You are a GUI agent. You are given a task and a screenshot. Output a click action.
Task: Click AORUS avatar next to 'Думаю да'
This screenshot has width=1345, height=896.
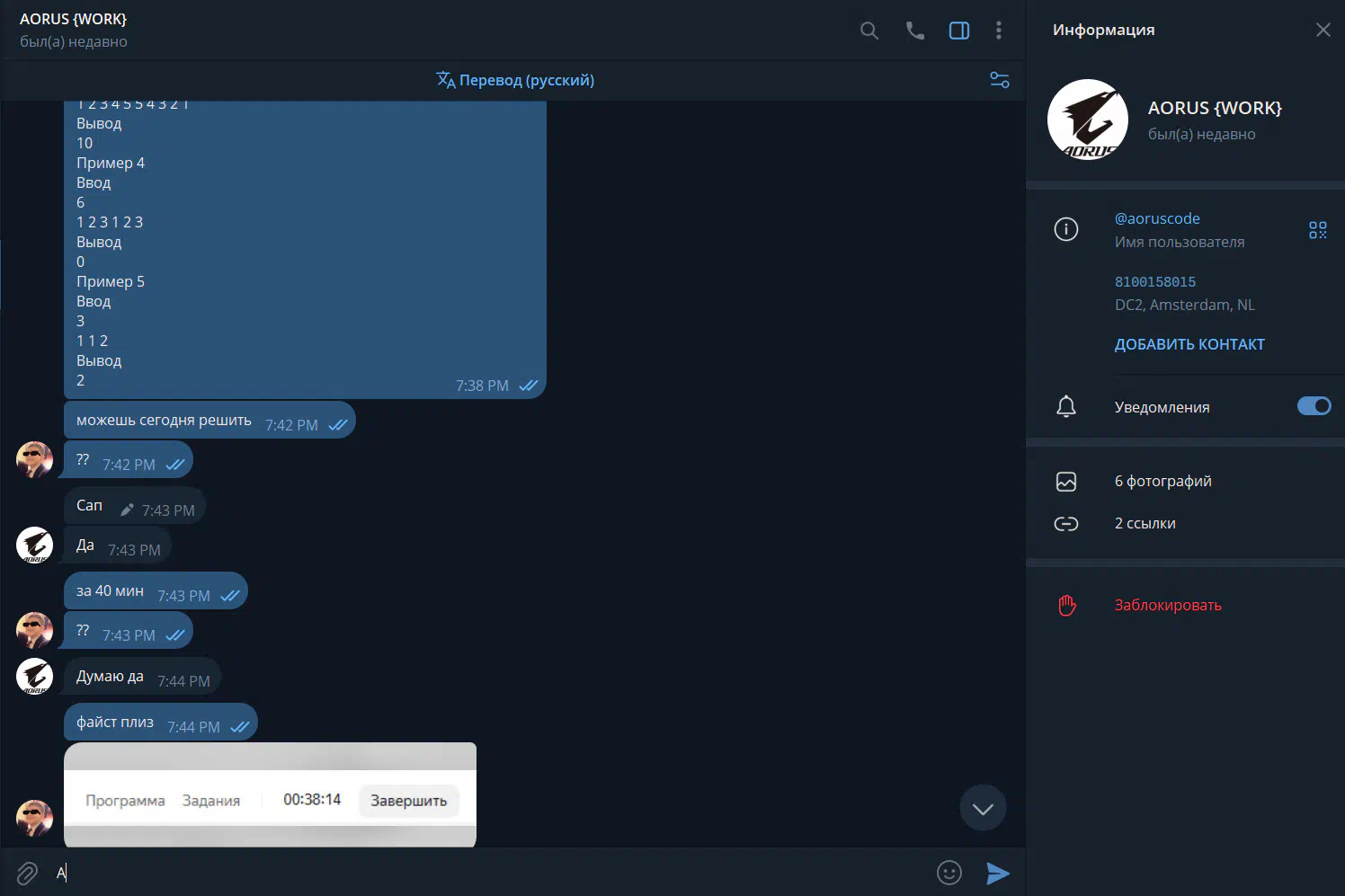[x=34, y=676]
